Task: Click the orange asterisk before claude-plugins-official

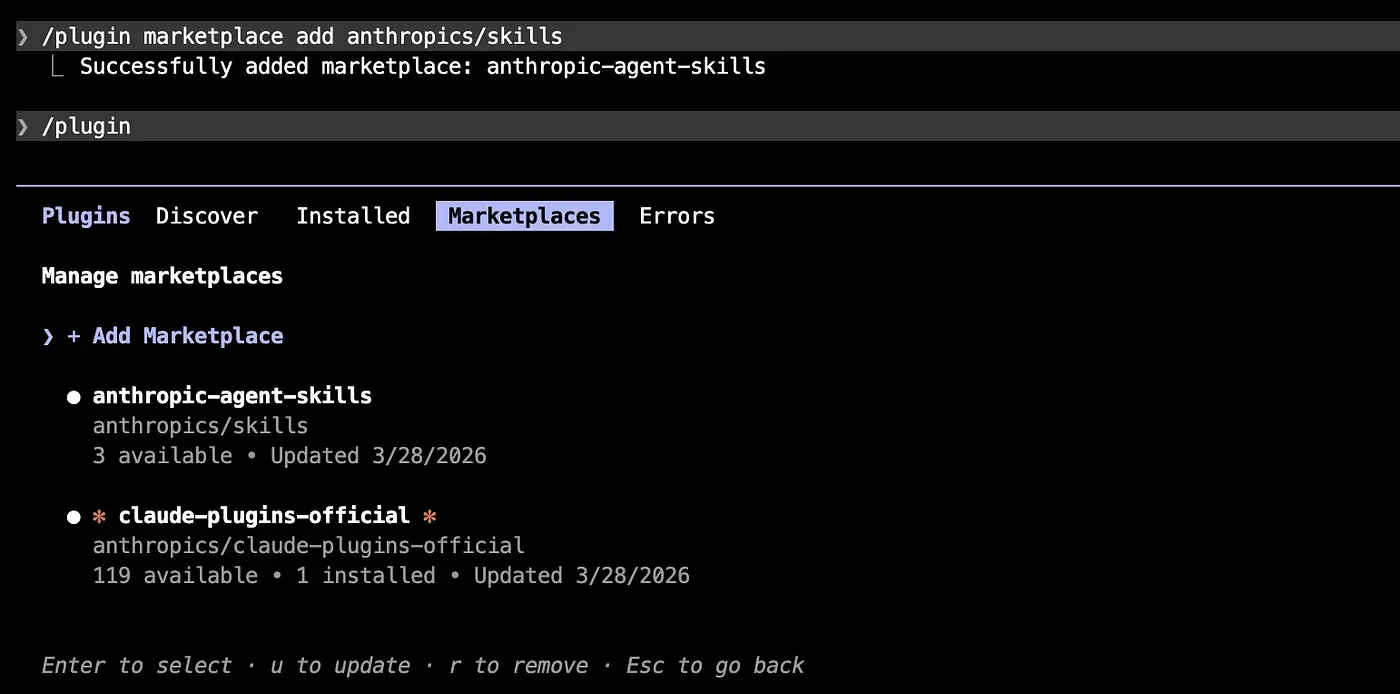Action: tap(99, 516)
